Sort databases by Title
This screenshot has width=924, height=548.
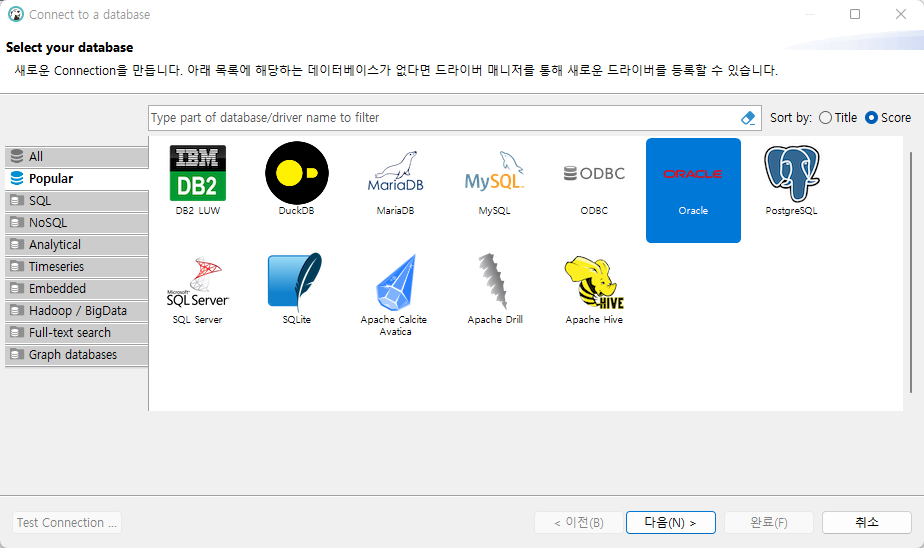[838, 118]
